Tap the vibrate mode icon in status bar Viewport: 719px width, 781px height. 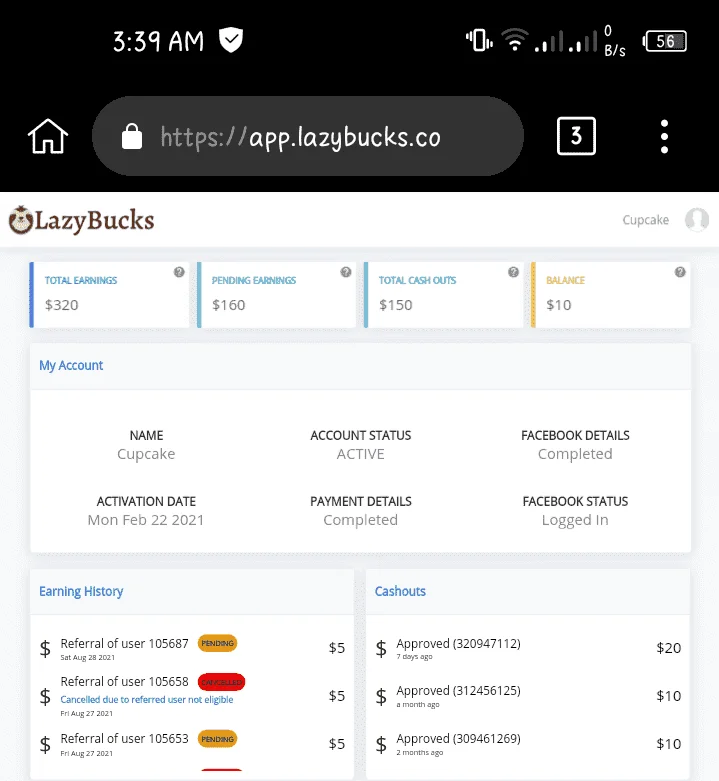(x=479, y=40)
